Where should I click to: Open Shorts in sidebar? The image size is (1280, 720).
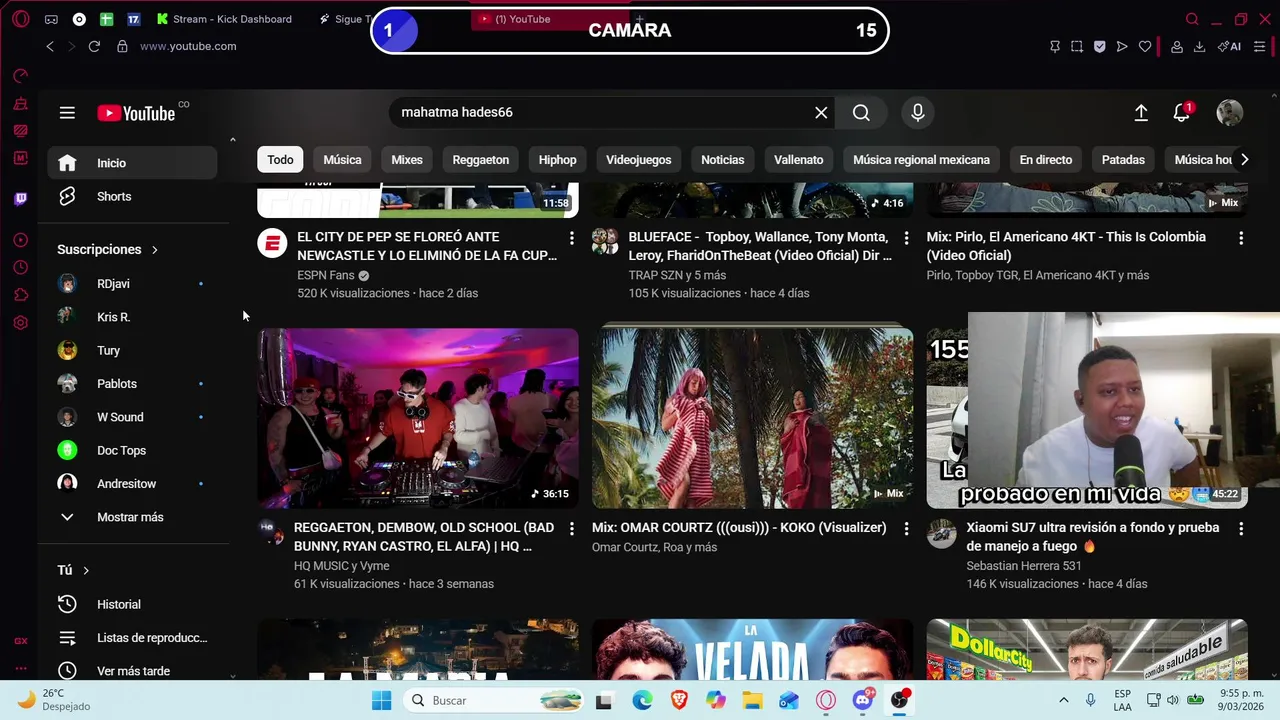tap(132, 197)
